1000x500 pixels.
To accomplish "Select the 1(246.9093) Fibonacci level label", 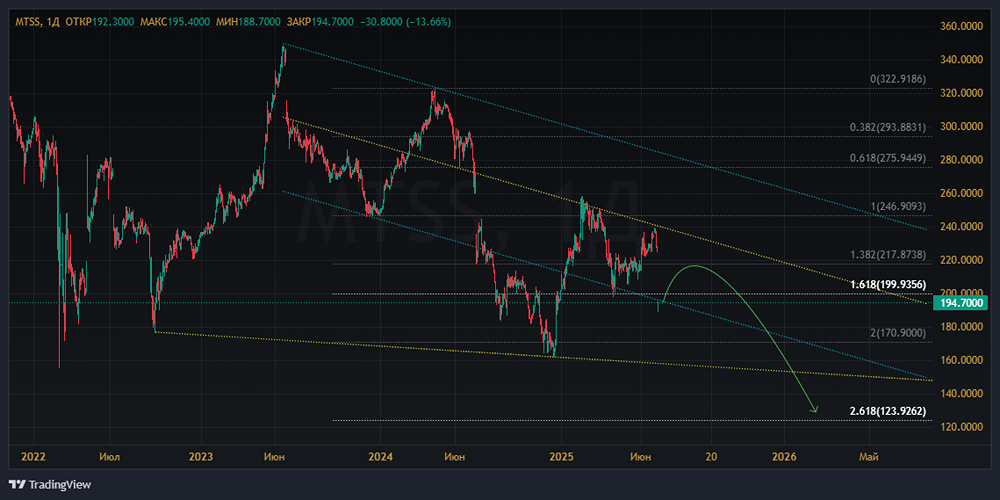I will click(x=898, y=207).
